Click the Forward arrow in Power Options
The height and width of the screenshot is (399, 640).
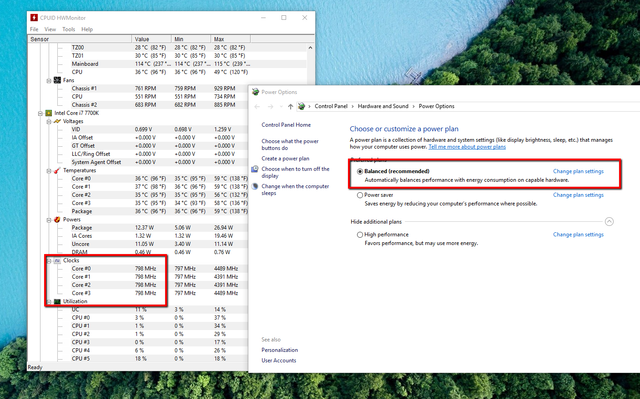tap(270, 106)
